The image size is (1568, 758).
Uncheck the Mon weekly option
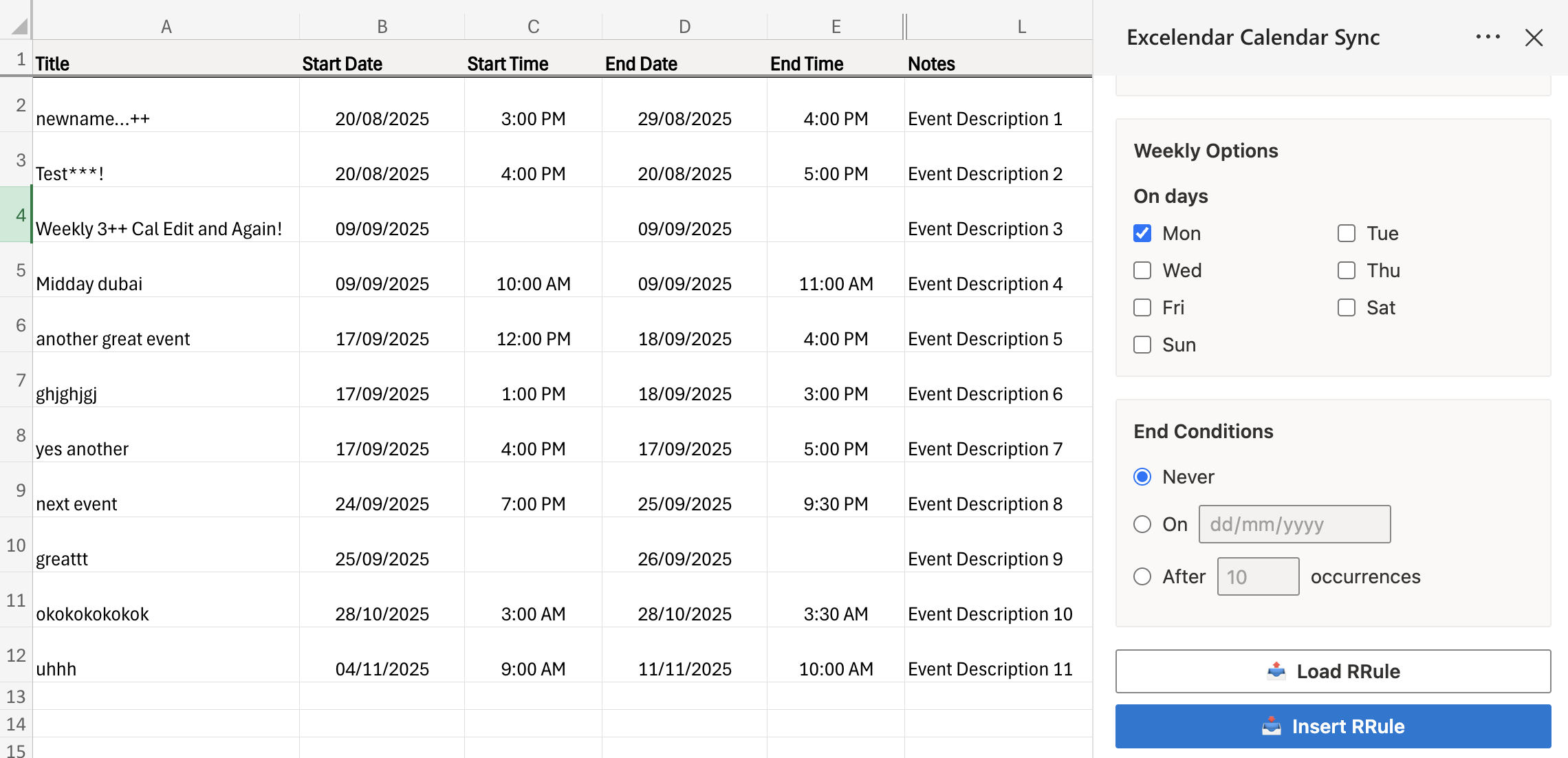[x=1142, y=233]
